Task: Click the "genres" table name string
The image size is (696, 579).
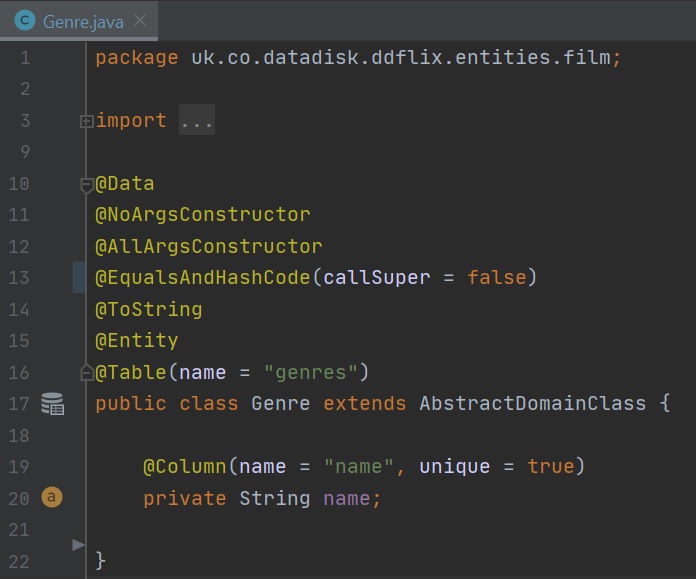Action: coord(310,373)
